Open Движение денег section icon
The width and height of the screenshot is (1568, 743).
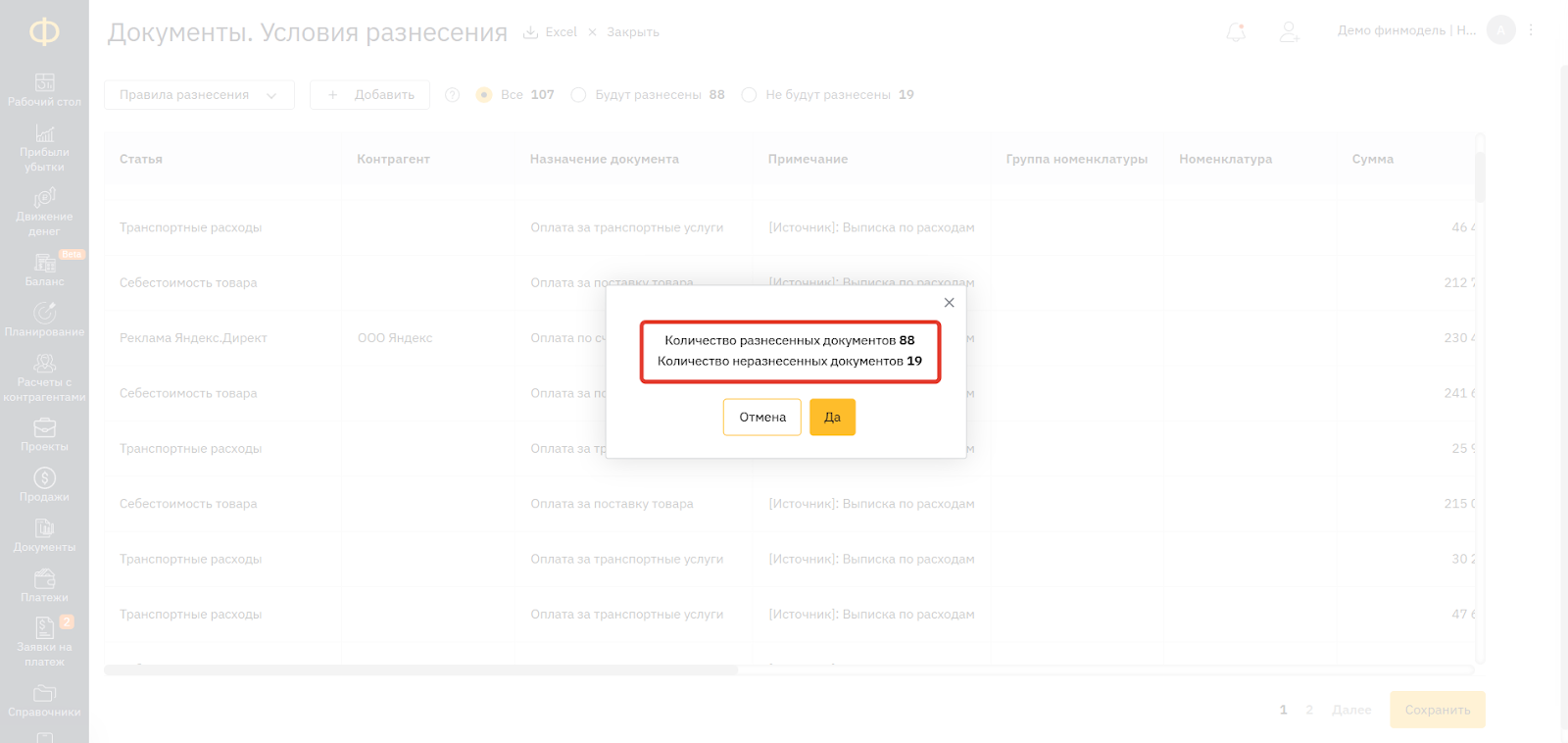point(44,198)
